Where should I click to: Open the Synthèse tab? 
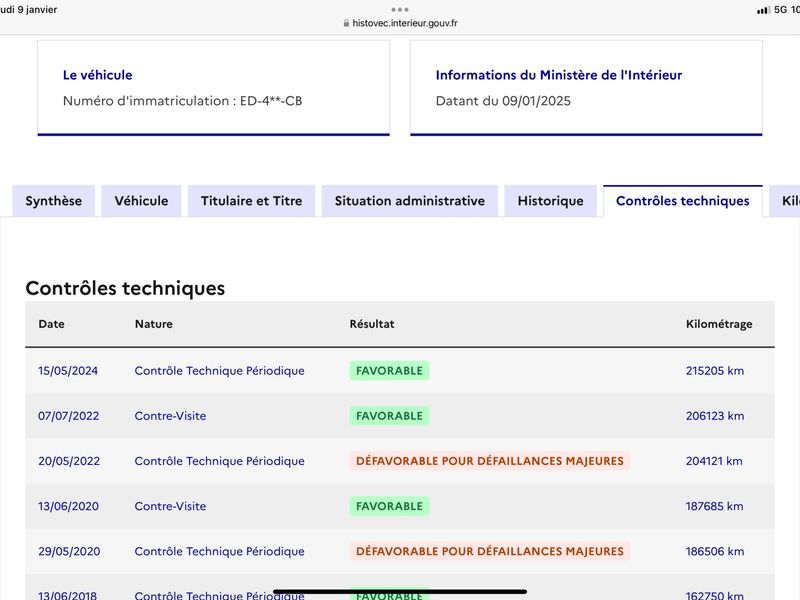pos(54,201)
